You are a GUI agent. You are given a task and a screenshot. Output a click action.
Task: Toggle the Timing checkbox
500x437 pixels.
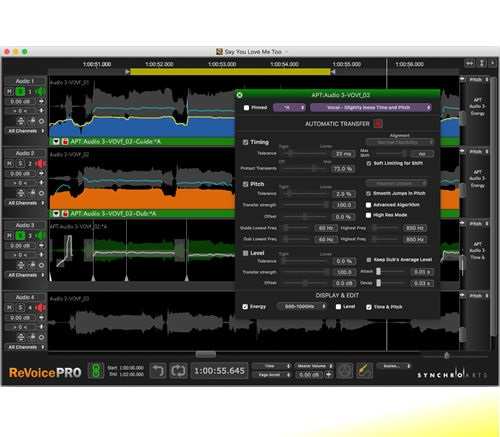(245, 142)
